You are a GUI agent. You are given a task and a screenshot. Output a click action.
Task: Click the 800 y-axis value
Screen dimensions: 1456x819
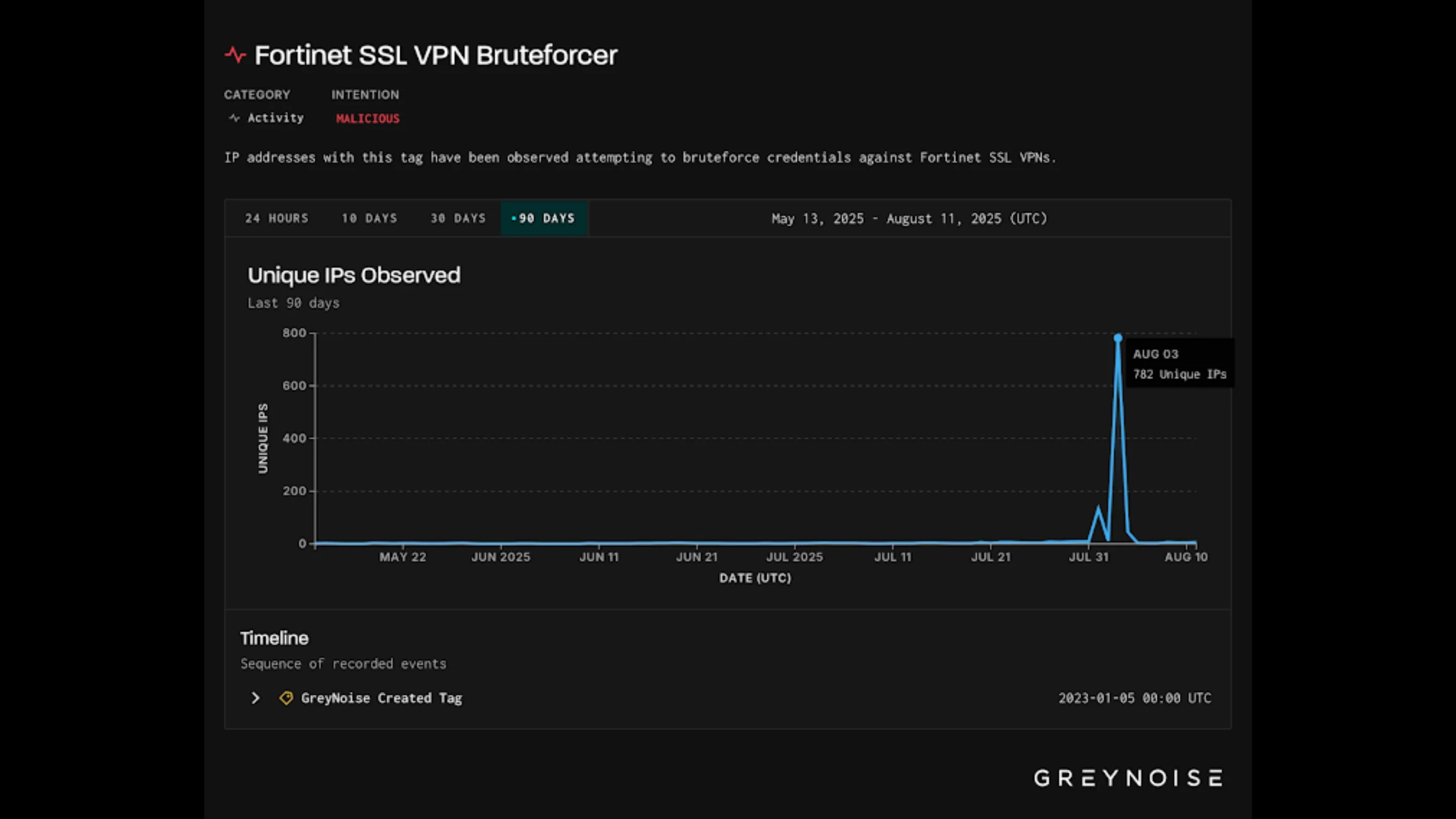pyautogui.click(x=294, y=333)
